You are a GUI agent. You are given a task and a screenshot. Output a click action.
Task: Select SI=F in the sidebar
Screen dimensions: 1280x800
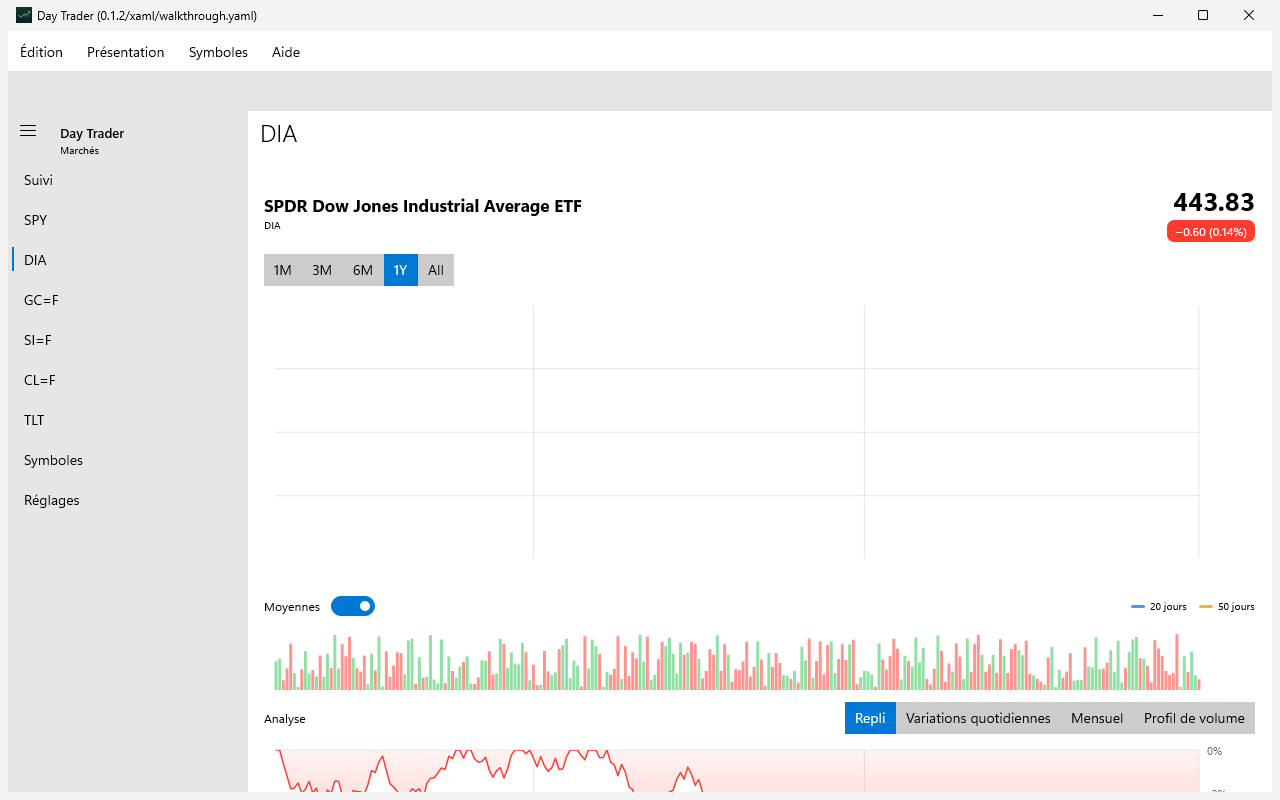point(128,340)
